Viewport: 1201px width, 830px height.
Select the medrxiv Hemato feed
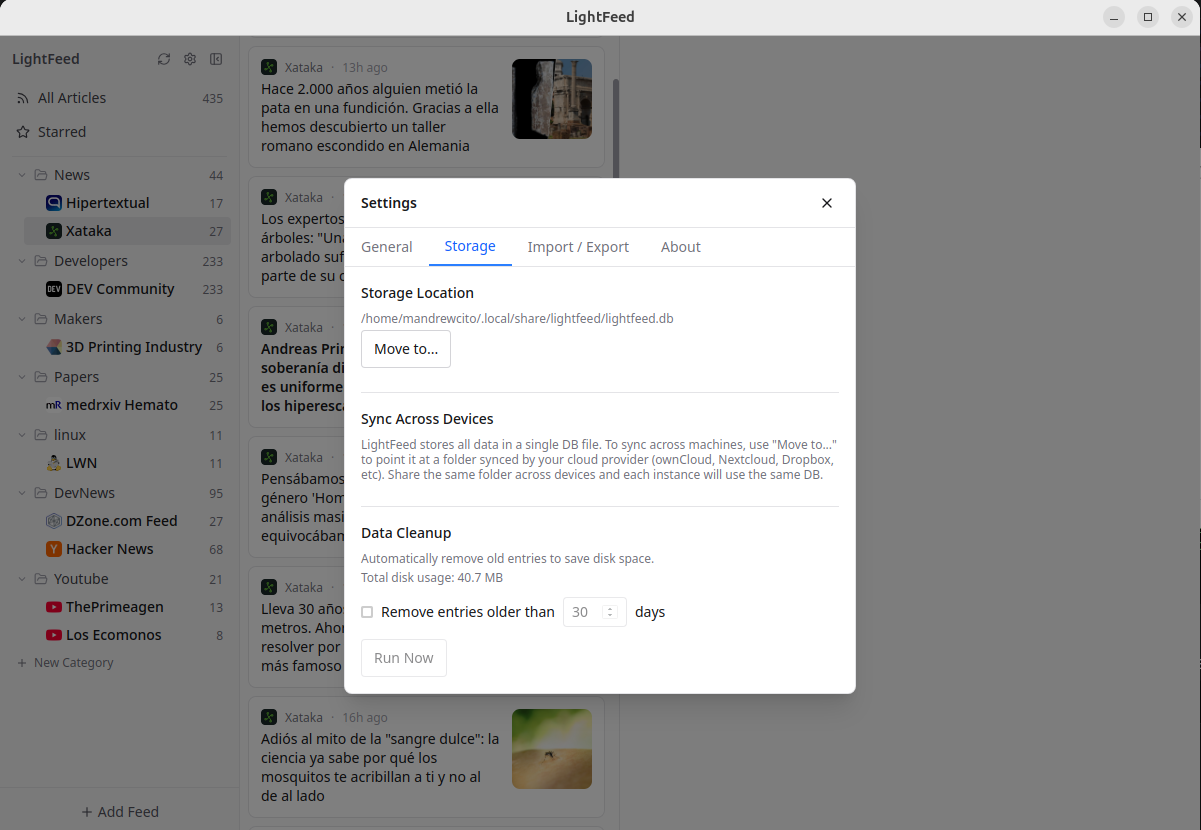click(x=127, y=405)
